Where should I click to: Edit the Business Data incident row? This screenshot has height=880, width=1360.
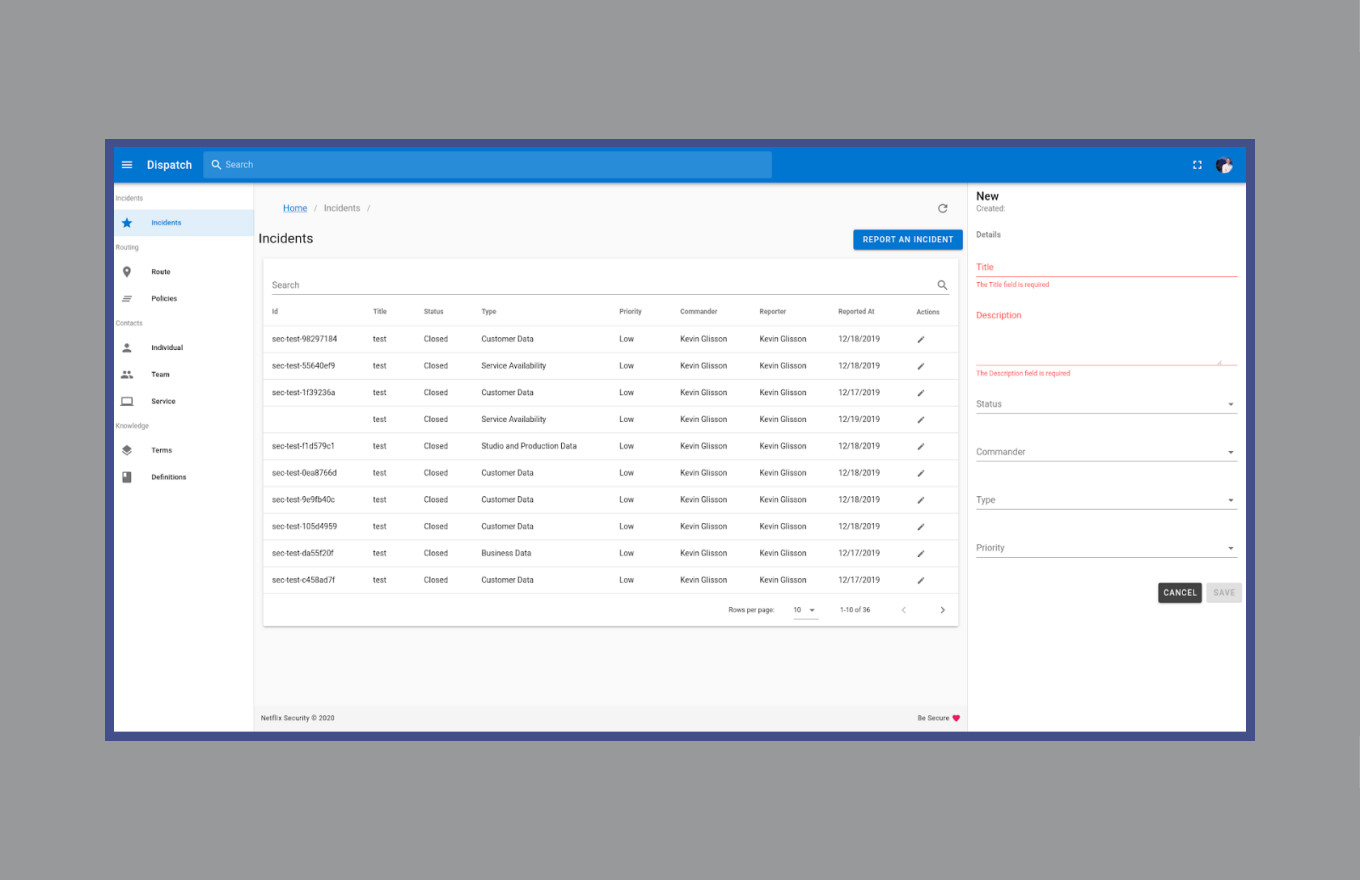tap(921, 553)
